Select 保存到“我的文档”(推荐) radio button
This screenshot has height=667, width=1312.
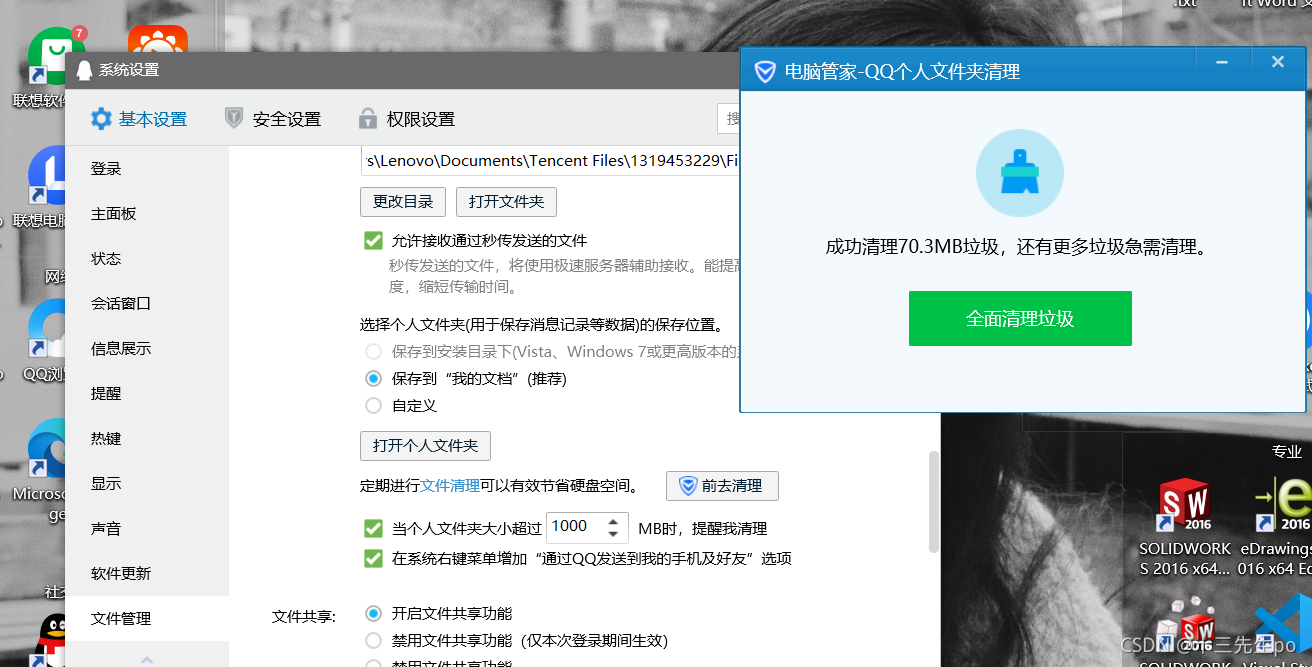coord(373,379)
